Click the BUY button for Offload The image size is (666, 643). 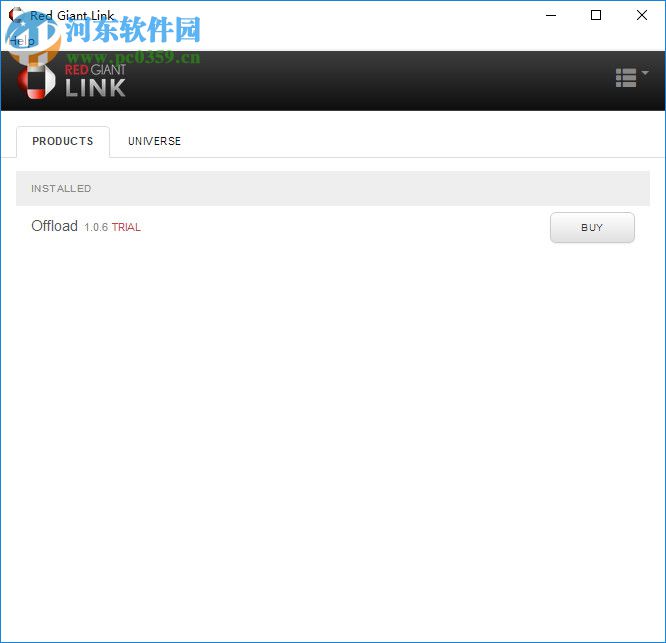[x=592, y=228]
